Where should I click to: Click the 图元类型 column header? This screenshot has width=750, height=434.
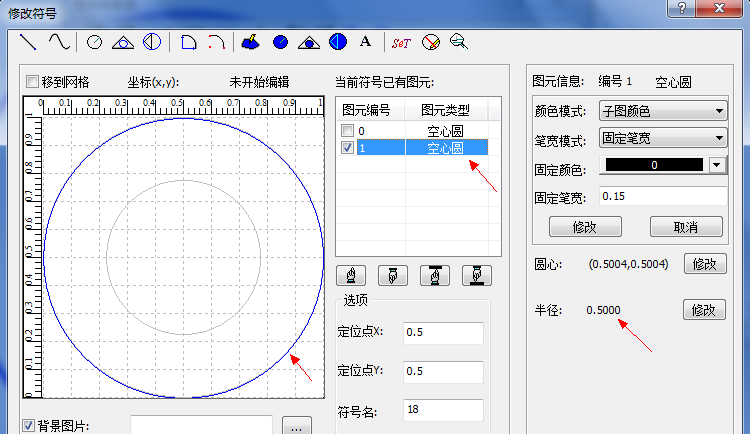(445, 110)
